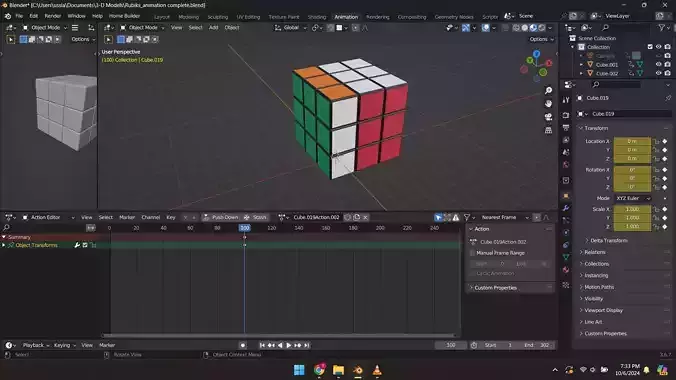The image size is (676, 380).
Task: Open Chrome from the Windows taskbar
Action: (x=319, y=370)
